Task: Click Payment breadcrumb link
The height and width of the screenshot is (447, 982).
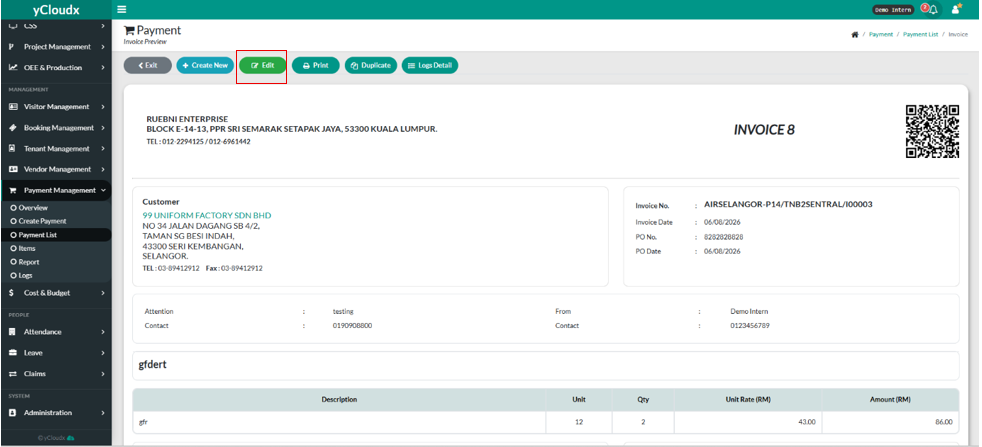Action: coord(881,34)
